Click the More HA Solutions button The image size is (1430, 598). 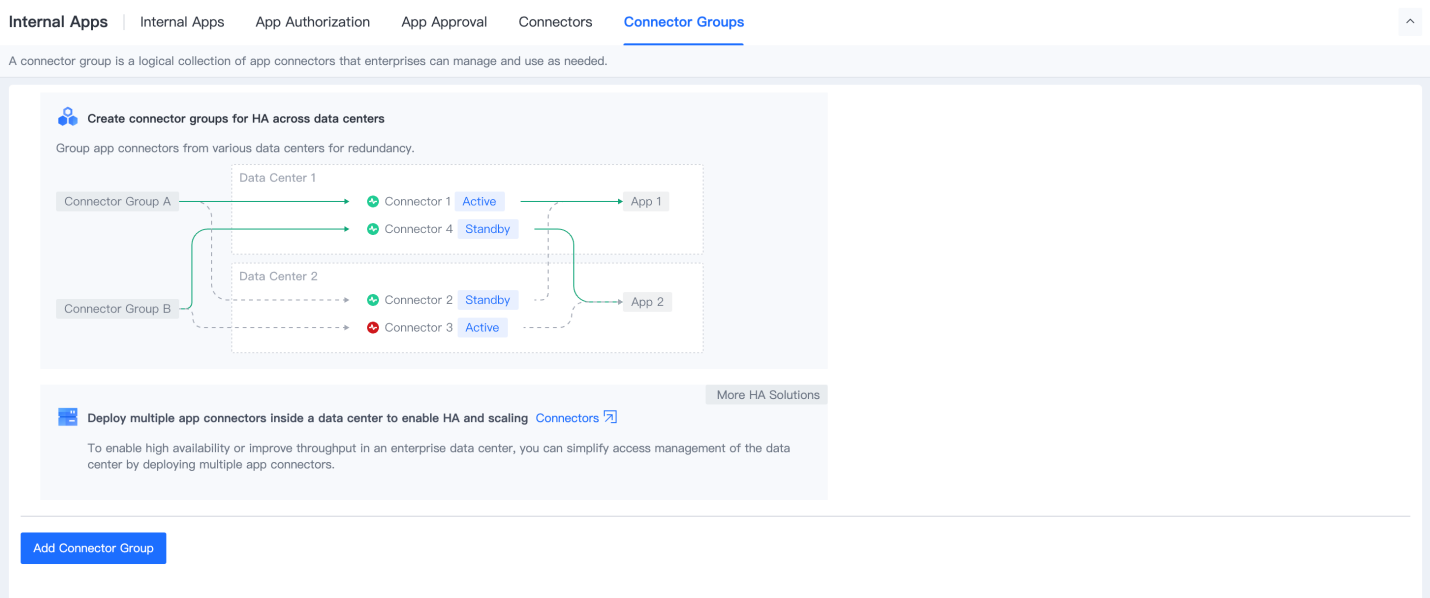(x=767, y=395)
